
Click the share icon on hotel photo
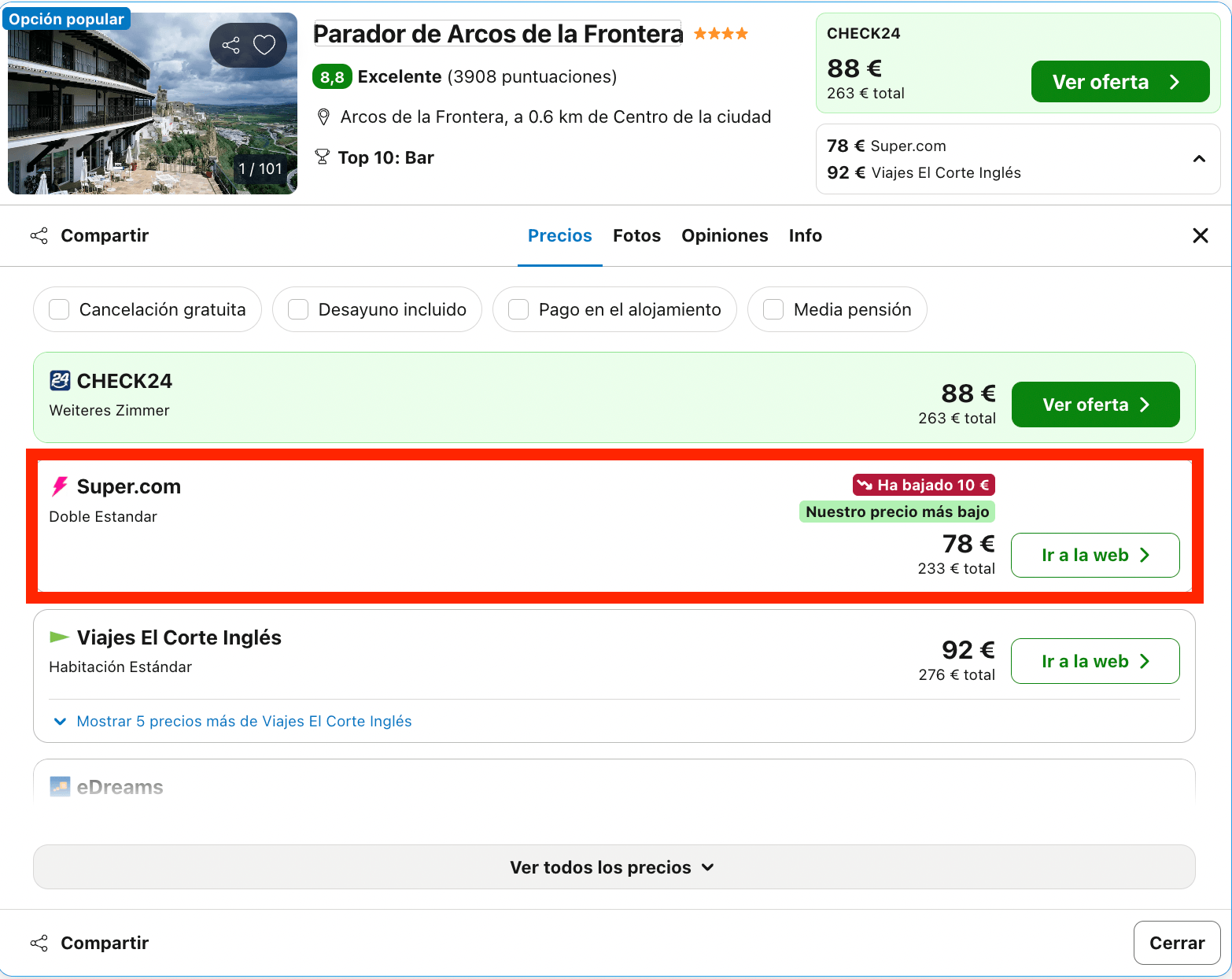point(231,46)
